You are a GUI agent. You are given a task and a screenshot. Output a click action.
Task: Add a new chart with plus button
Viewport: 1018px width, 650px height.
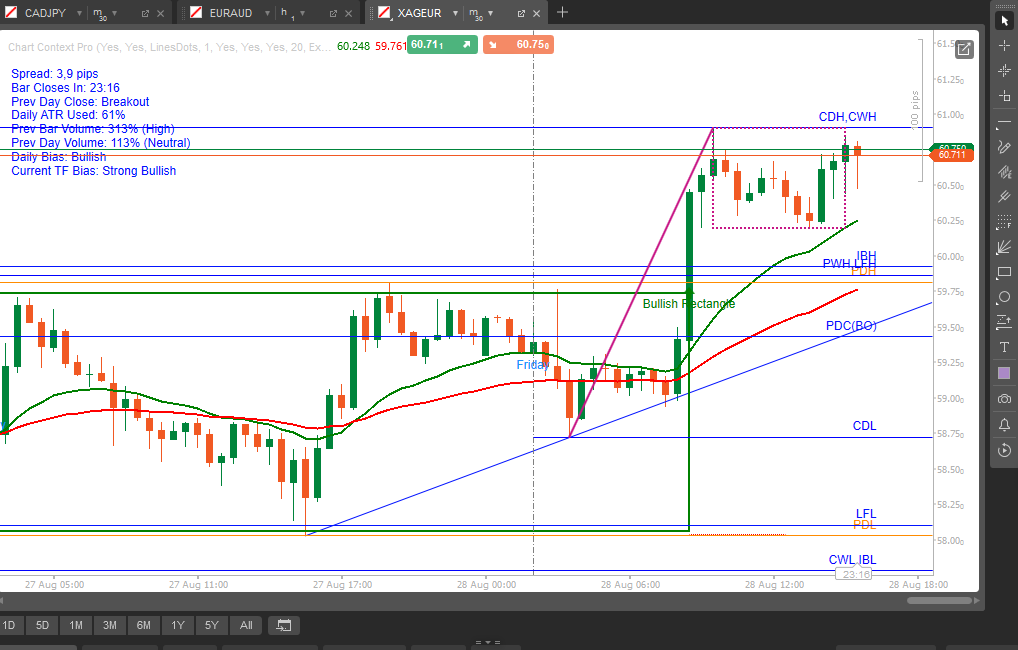562,12
